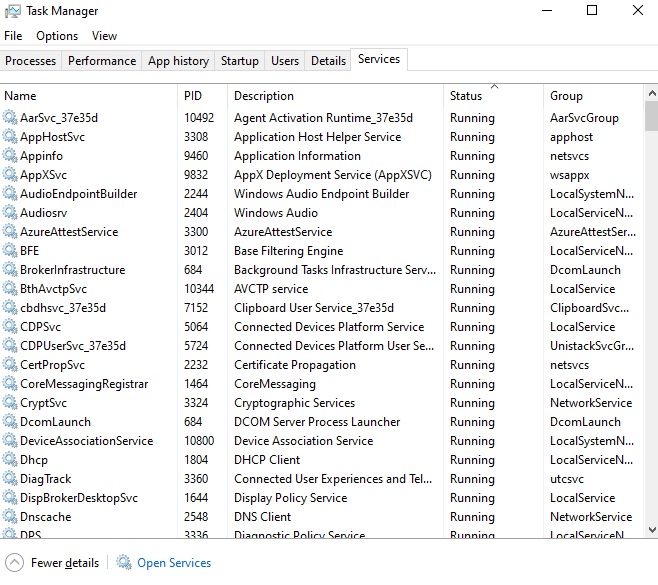Image resolution: width=658 pixels, height=585 pixels.
Task: Click the Cryptographic Services description
Action: pyautogui.click(x=295, y=403)
